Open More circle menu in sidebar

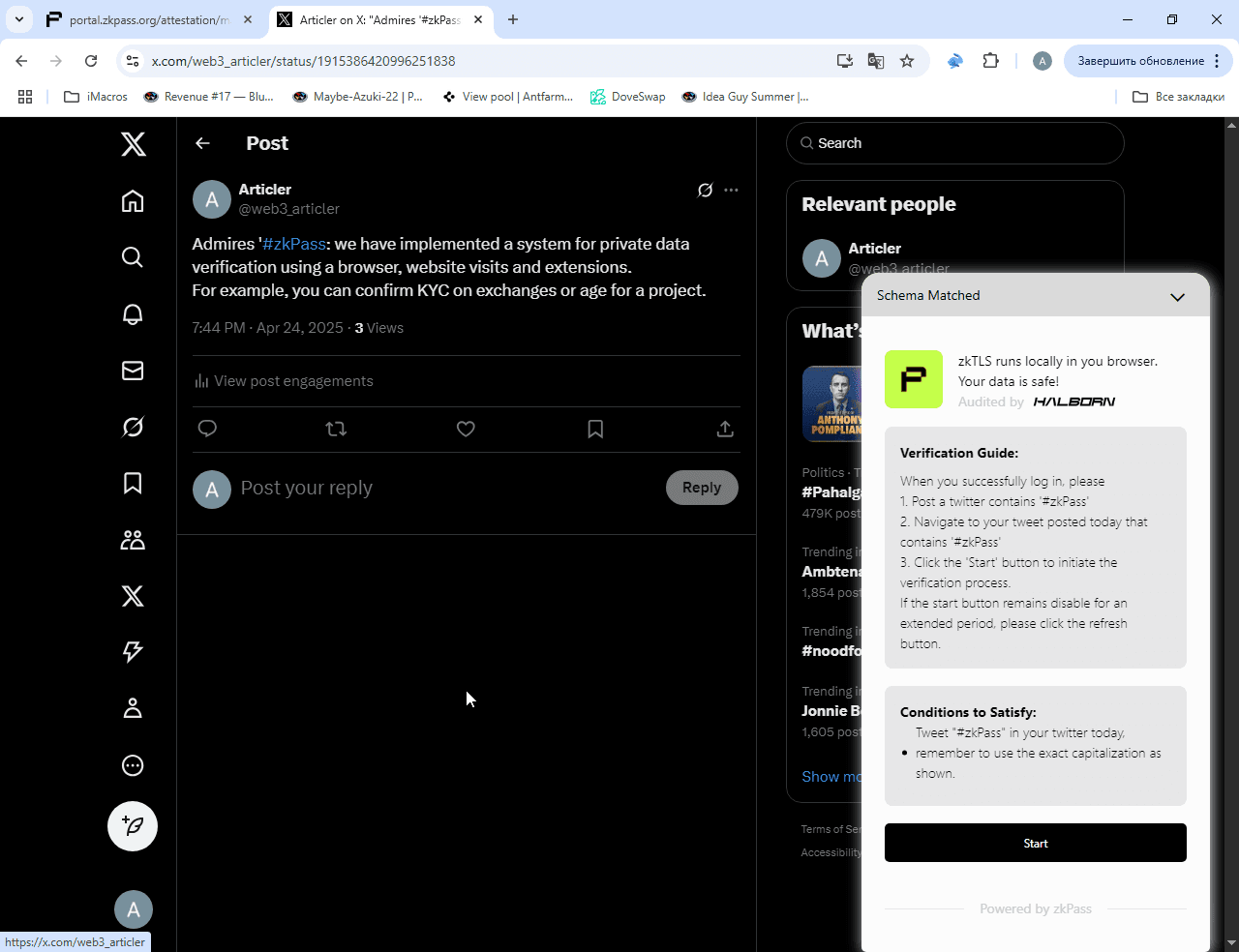click(133, 765)
